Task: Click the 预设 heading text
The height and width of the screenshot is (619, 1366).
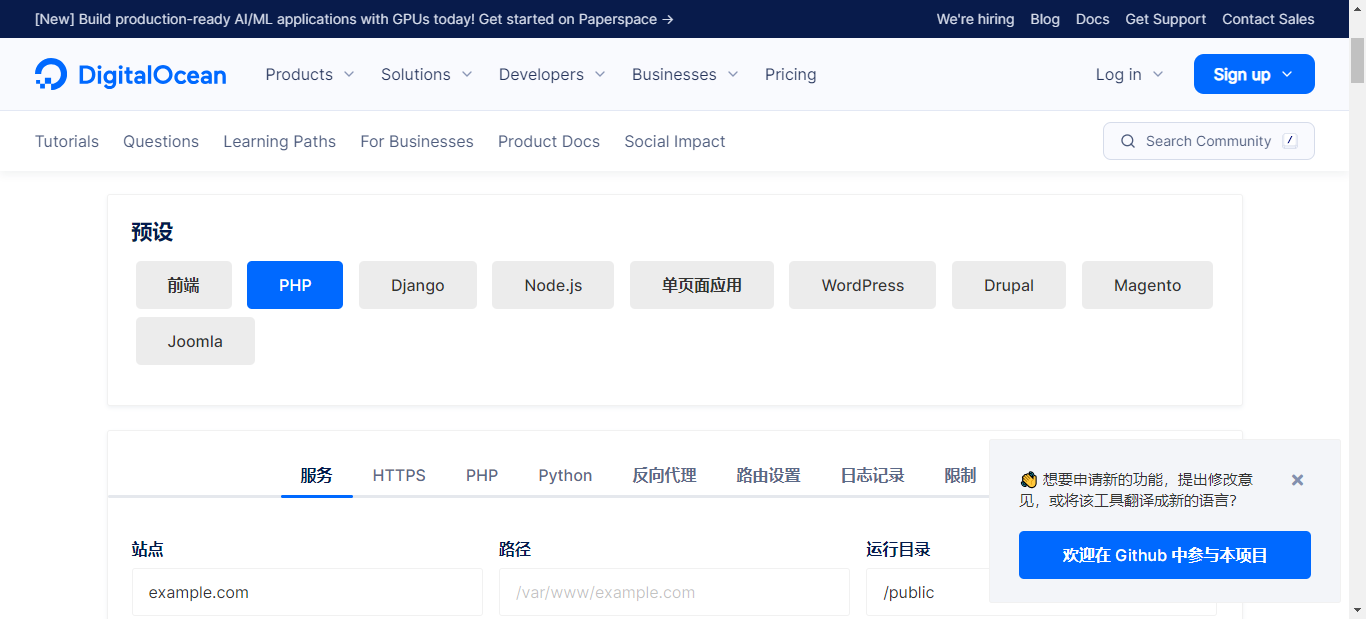Action: (152, 232)
